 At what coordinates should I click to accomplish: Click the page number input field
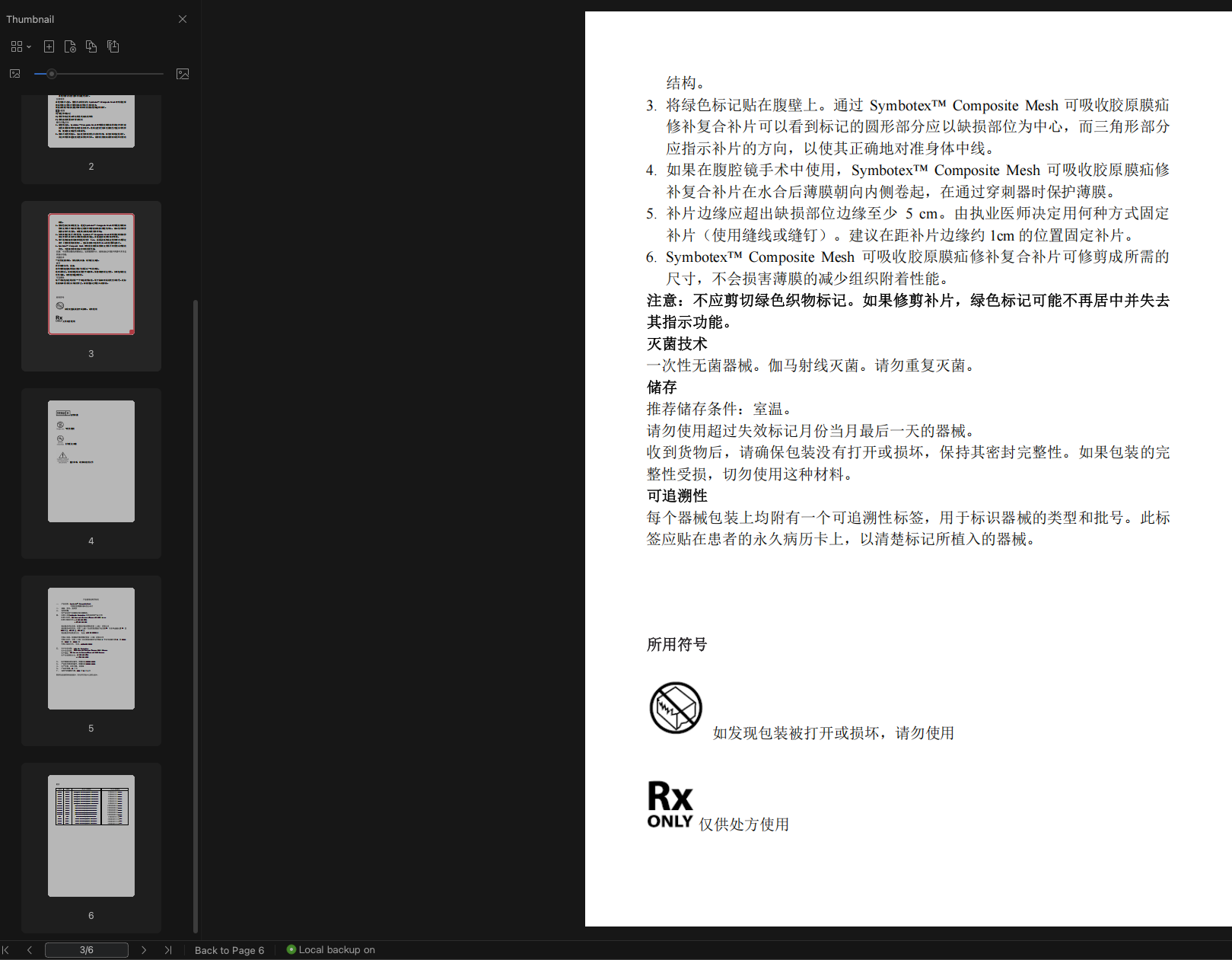point(86,950)
